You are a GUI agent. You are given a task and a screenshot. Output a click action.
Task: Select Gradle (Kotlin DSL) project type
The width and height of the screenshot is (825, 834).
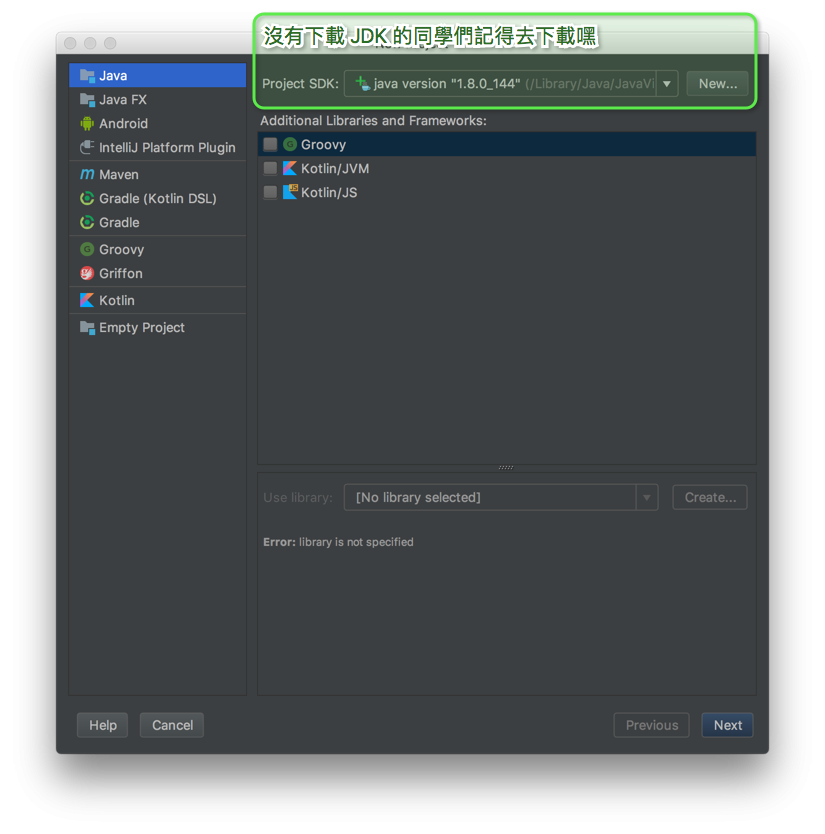pos(157,198)
